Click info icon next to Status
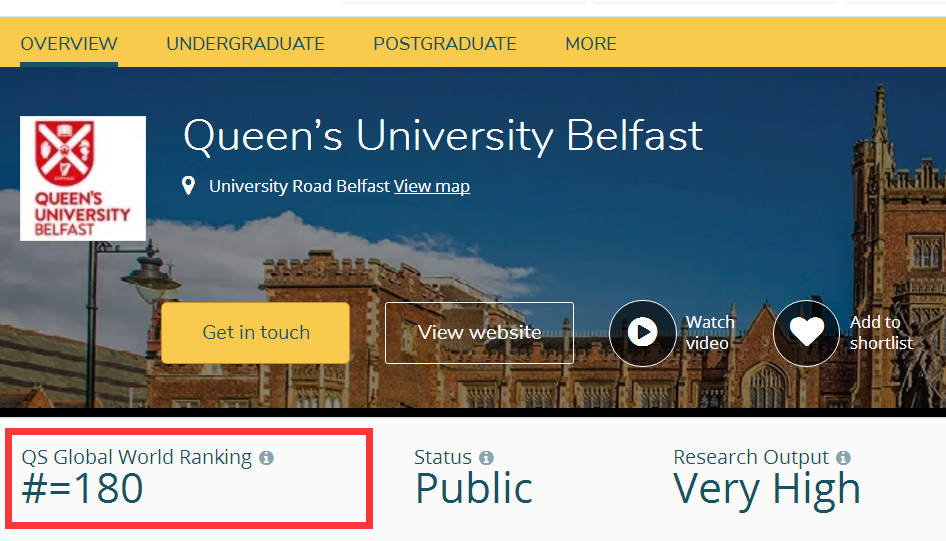Viewport: 946px width, 541px height. point(486,458)
